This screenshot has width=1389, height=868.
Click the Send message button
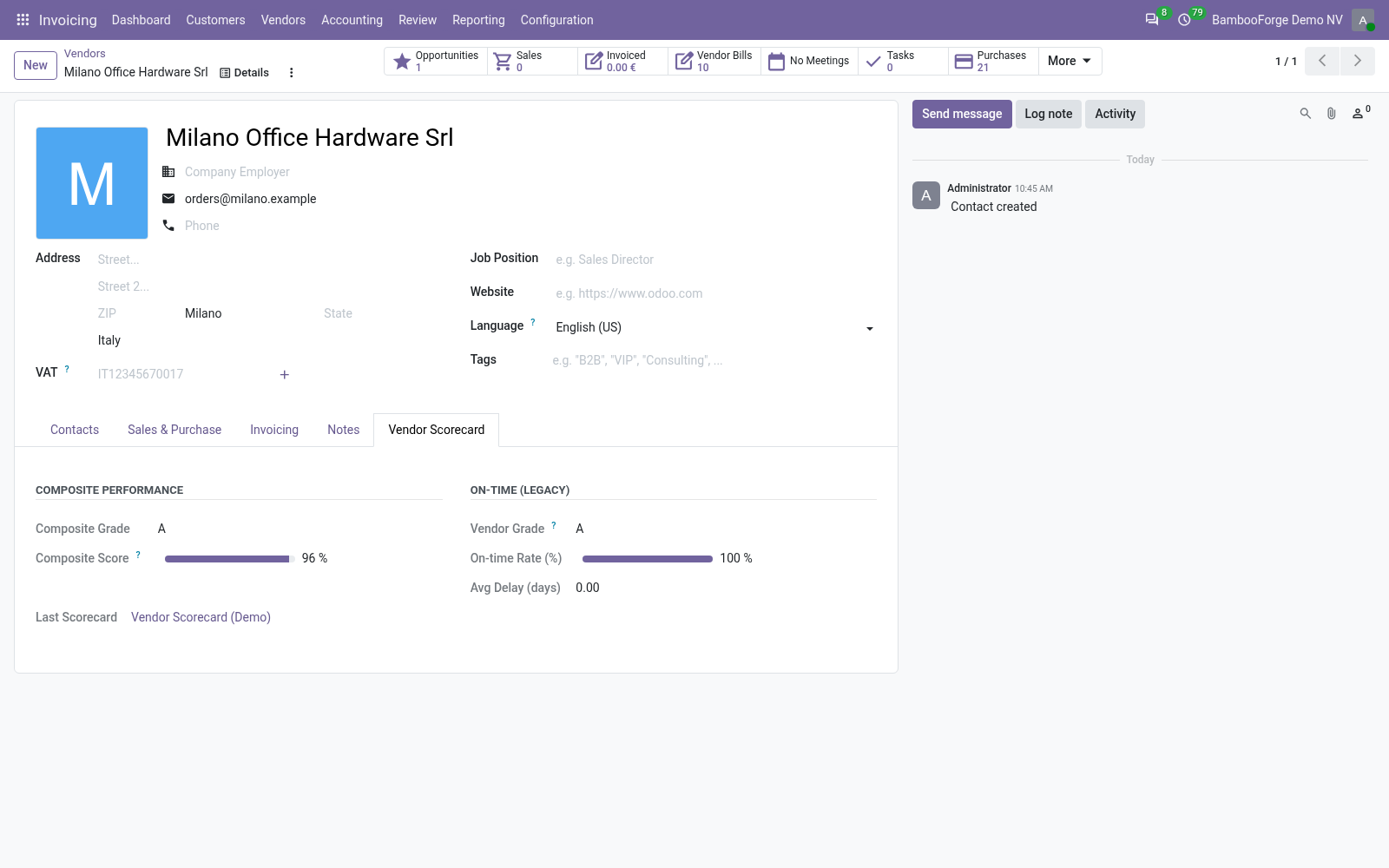(x=962, y=114)
